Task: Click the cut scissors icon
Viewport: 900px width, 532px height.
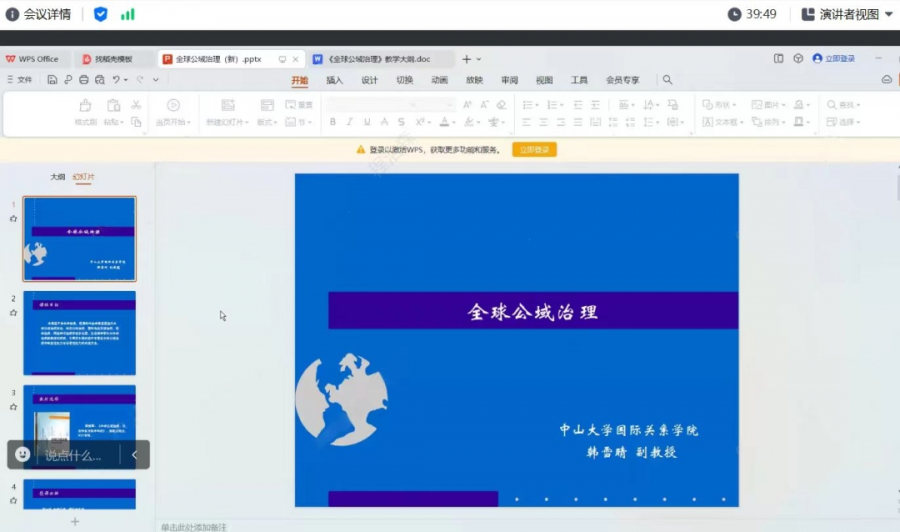Action: (136, 105)
